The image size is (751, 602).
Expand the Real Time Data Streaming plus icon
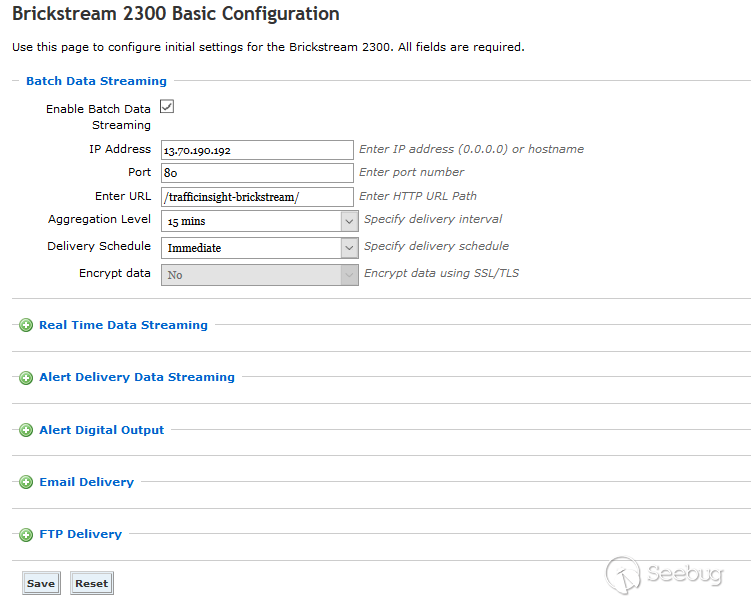[x=26, y=325]
